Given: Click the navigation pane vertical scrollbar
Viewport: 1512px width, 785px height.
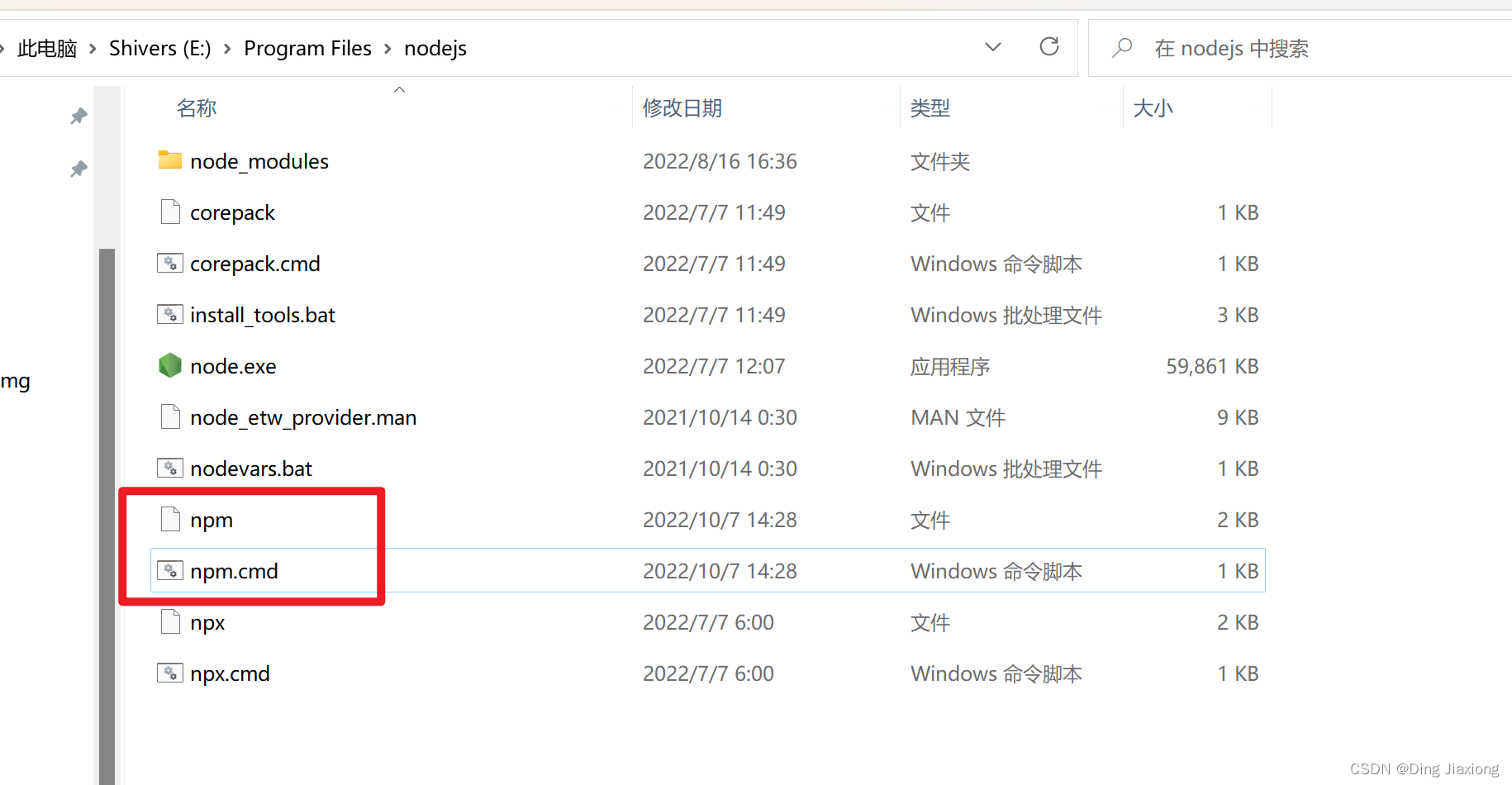Looking at the screenshot, I should click(107, 516).
